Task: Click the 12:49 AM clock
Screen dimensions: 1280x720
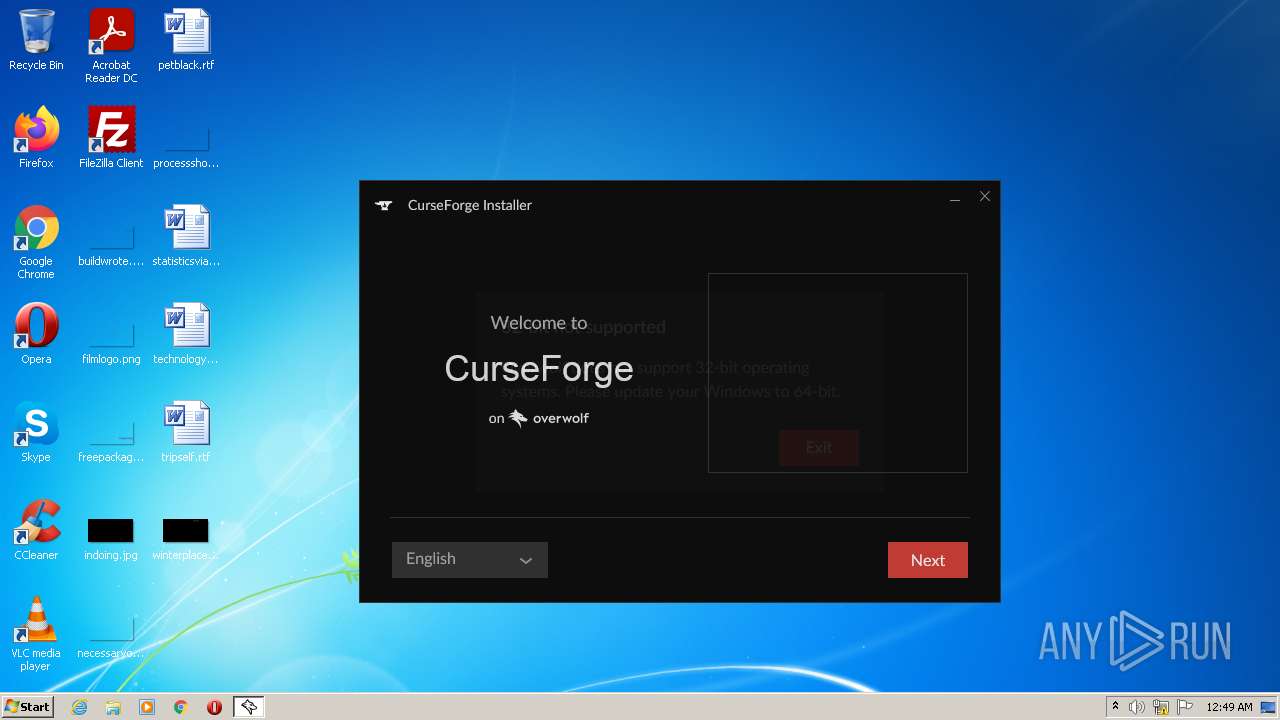Action: (x=1229, y=707)
